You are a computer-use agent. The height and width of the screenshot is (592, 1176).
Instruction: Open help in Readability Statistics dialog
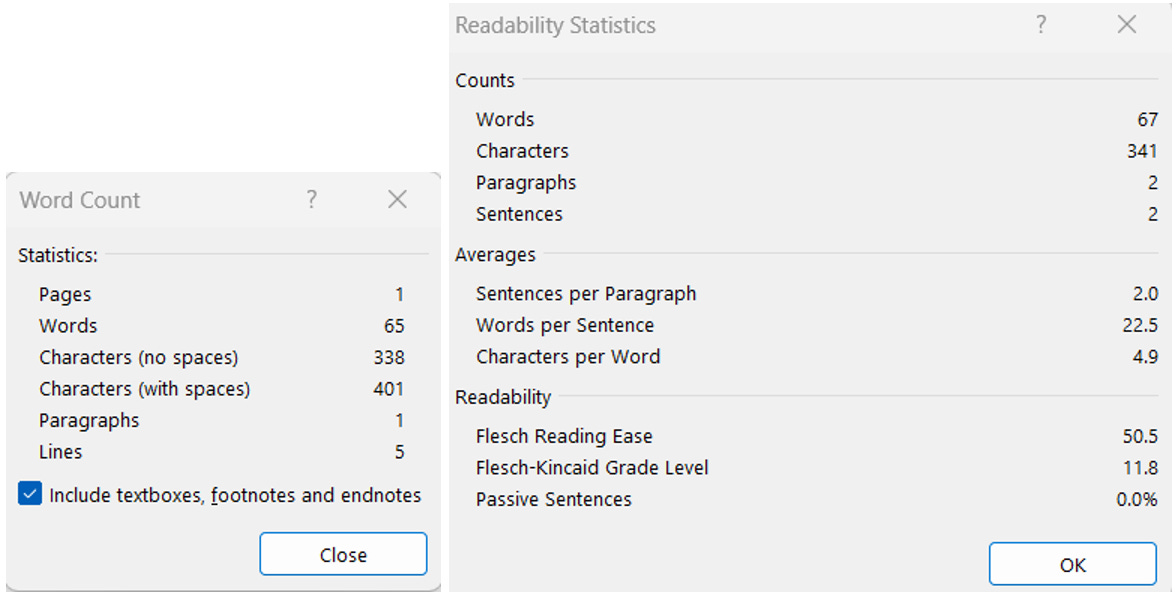1041,25
